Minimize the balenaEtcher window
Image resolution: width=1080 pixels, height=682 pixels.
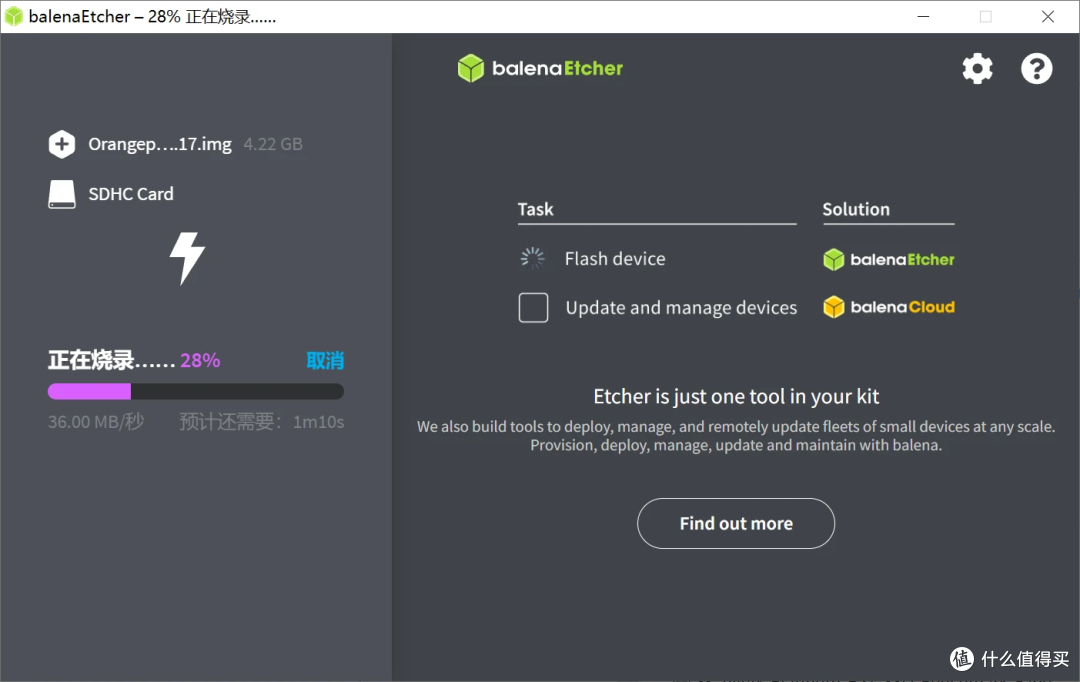click(924, 17)
